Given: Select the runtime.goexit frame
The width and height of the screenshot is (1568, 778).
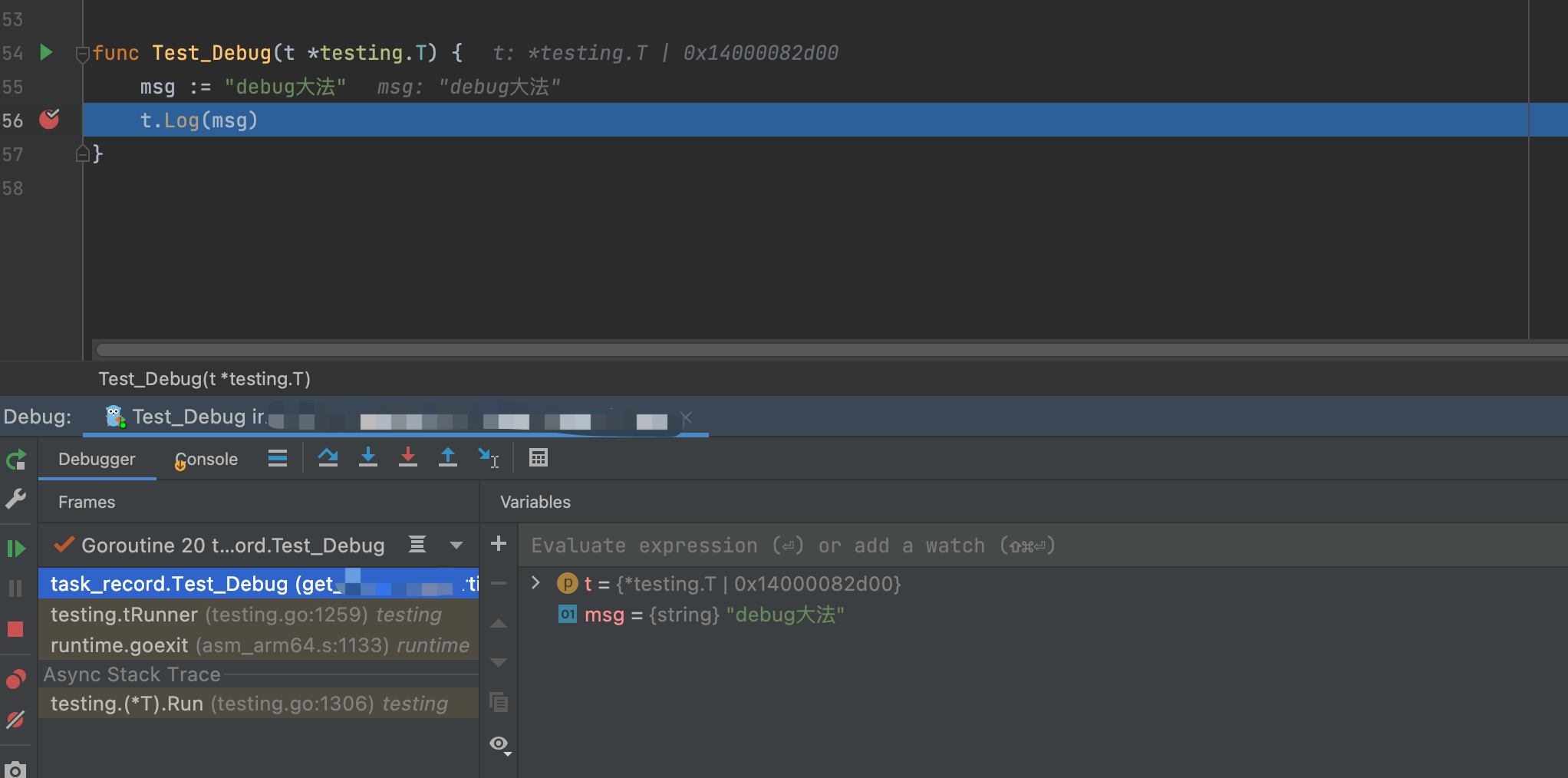Looking at the screenshot, I should click(x=259, y=645).
